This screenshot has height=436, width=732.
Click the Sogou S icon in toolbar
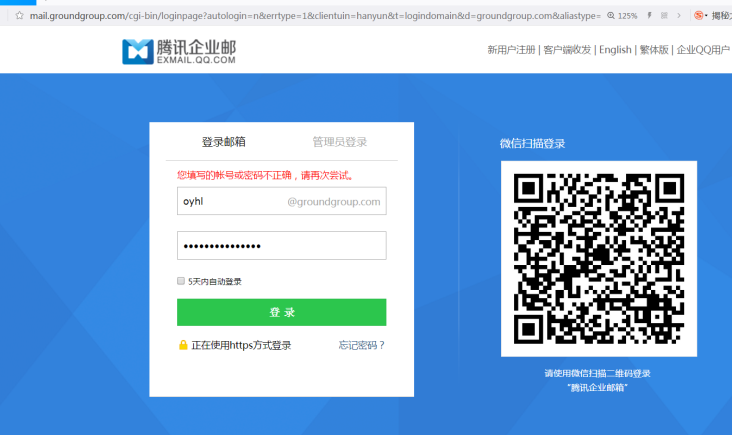pyautogui.click(x=698, y=15)
